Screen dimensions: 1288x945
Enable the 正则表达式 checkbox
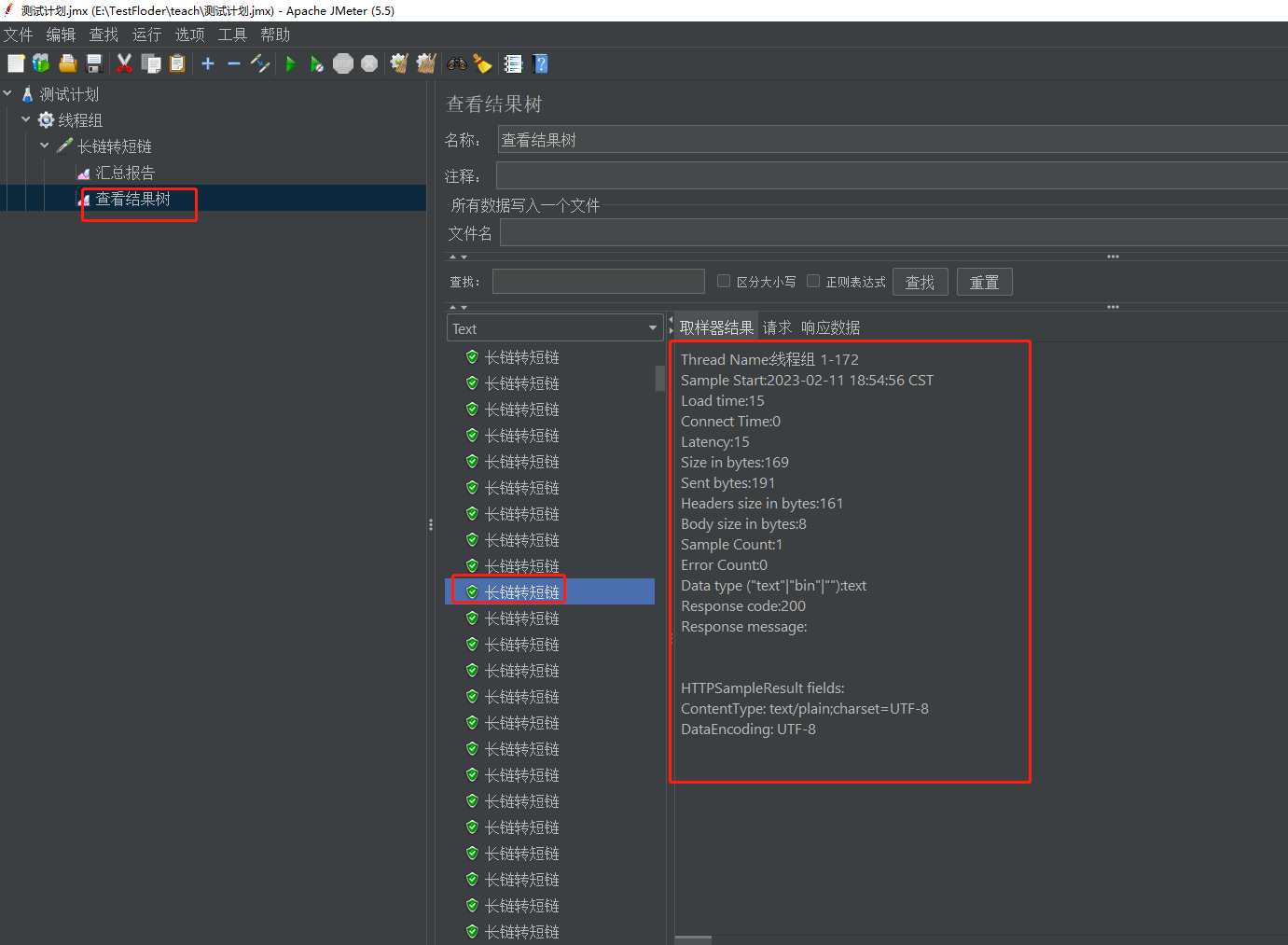click(813, 281)
